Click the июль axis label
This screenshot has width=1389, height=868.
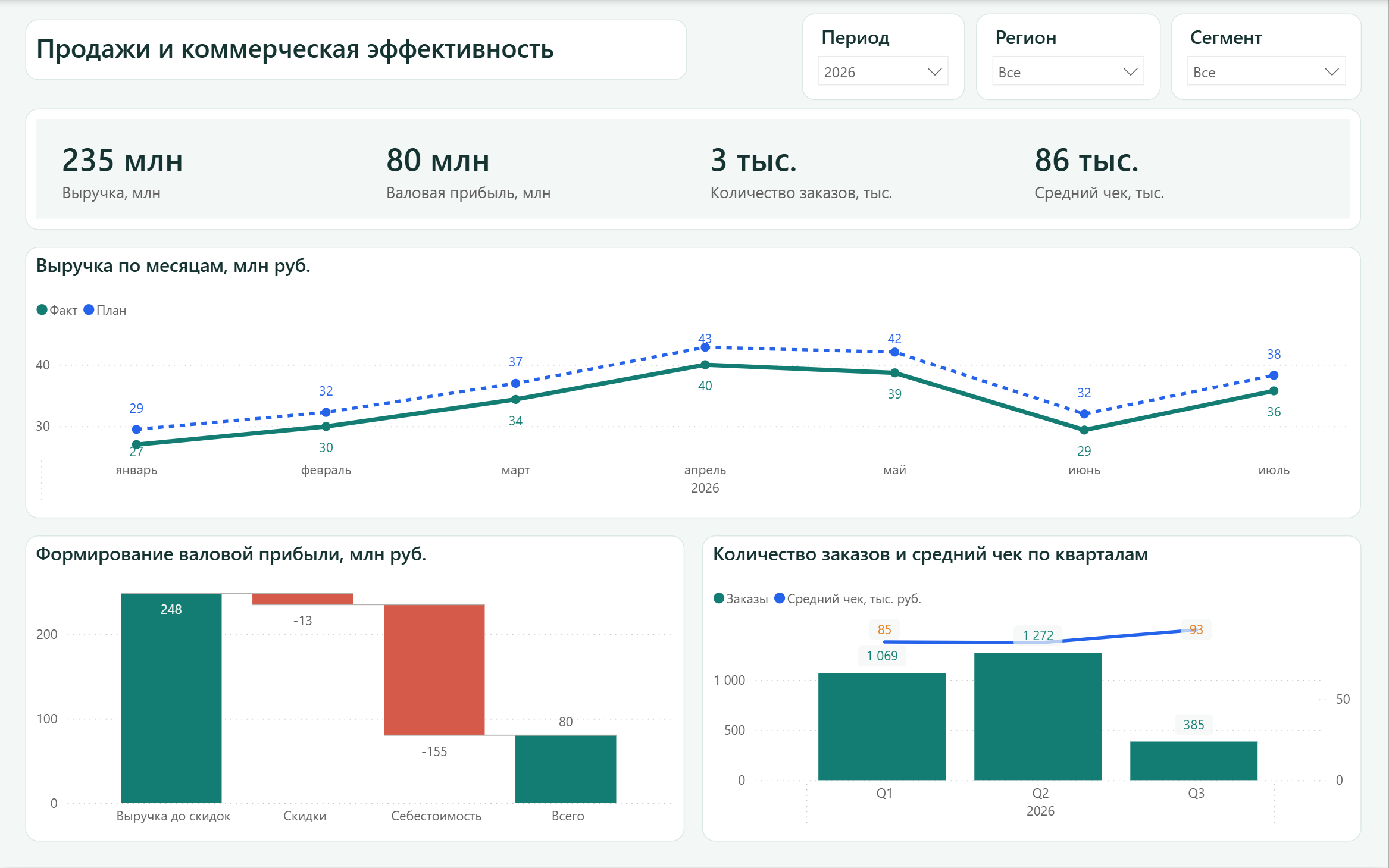point(1274,470)
